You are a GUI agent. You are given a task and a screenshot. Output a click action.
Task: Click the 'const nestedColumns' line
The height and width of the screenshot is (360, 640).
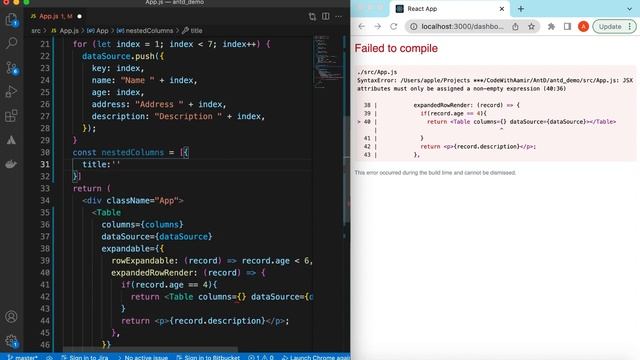pos(131,152)
